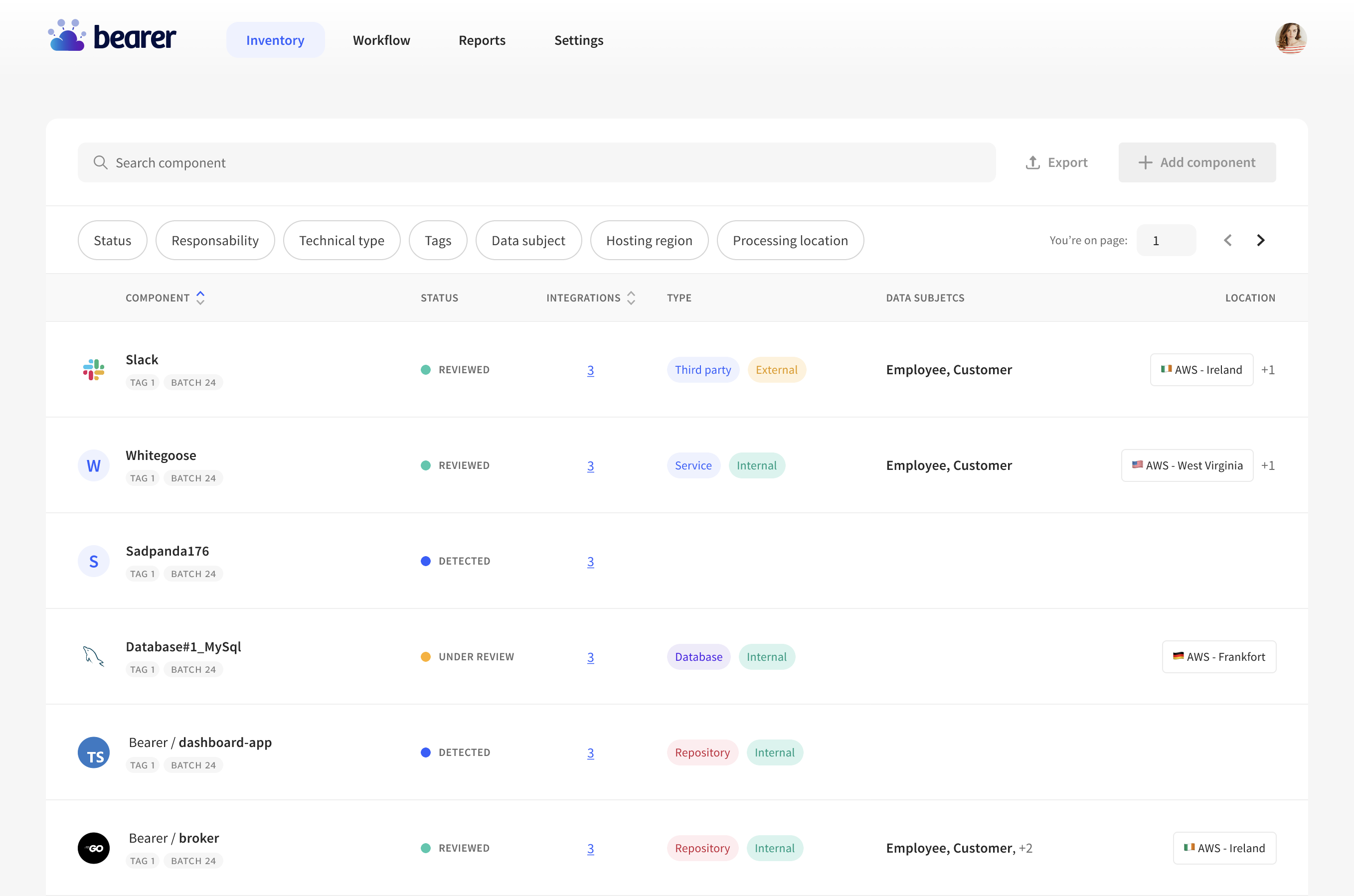The width and height of the screenshot is (1354, 896).
Task: Go to previous page arrow
Action: 1227,241
